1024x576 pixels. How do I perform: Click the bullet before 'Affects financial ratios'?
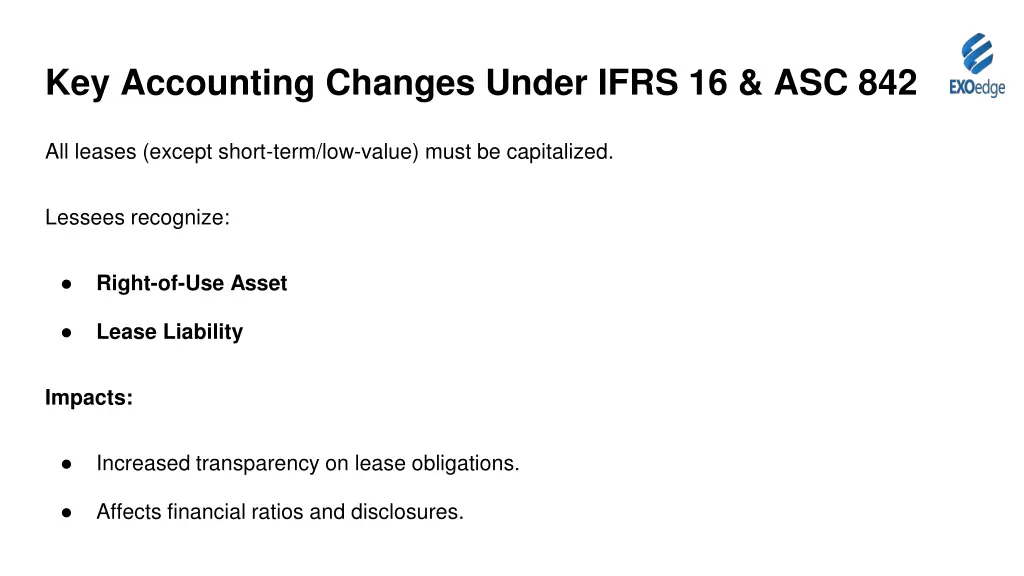coord(66,512)
